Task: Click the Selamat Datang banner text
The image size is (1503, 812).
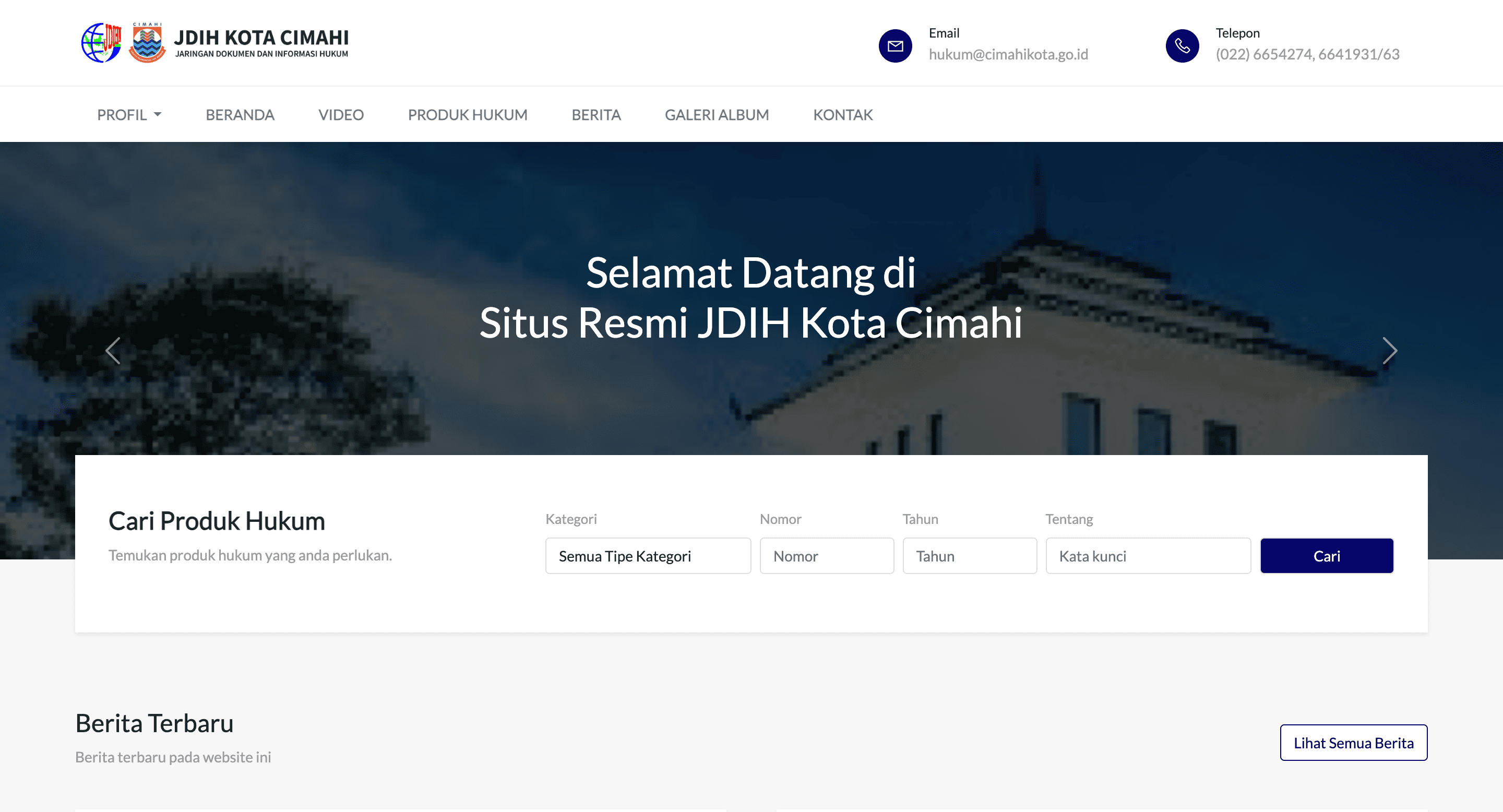Action: click(x=751, y=297)
